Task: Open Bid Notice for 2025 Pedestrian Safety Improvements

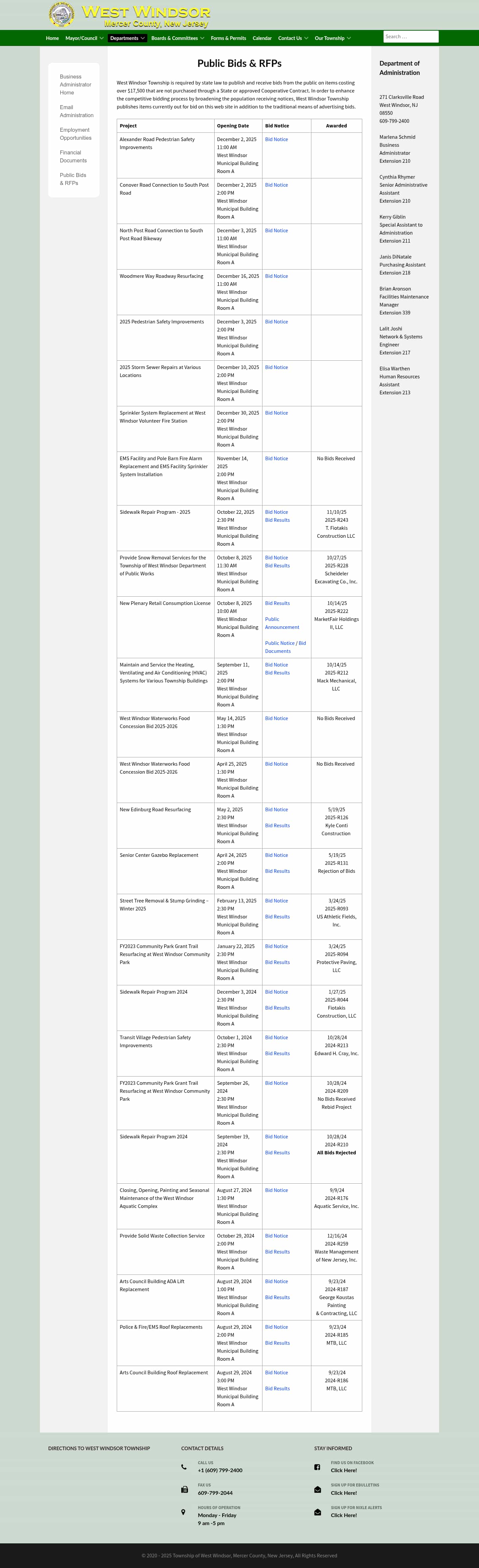Action: tap(276, 322)
